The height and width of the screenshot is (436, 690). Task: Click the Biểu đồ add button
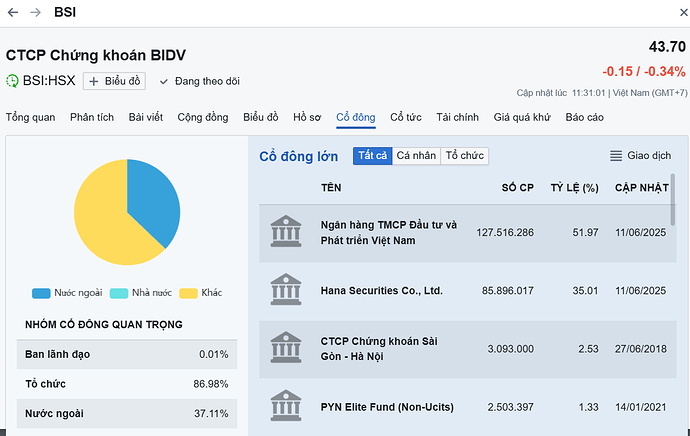[116, 81]
